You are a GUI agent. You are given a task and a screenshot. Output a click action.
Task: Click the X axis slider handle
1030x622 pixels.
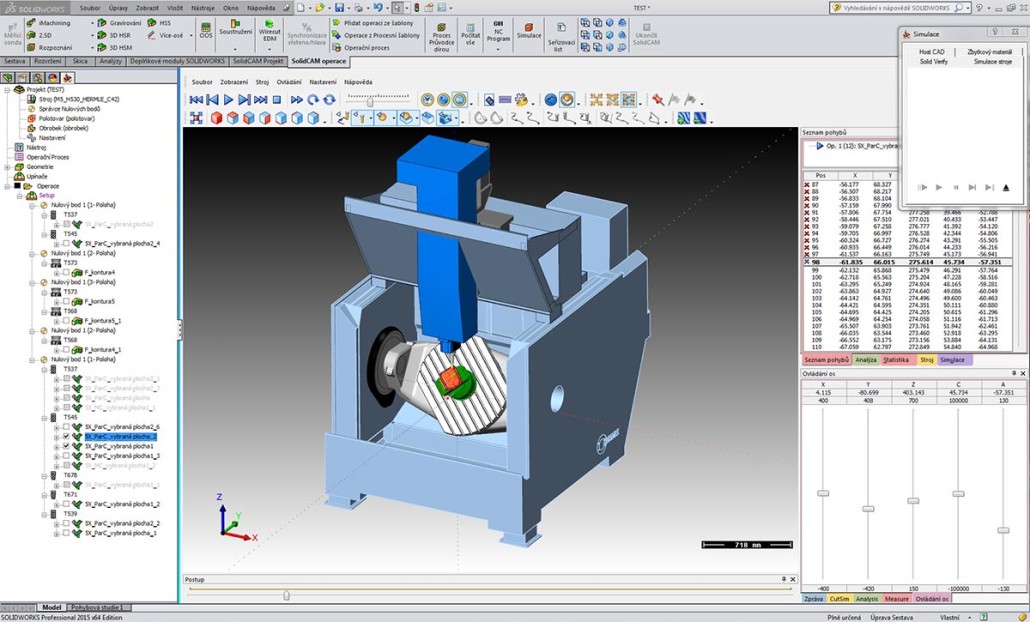tap(823, 493)
